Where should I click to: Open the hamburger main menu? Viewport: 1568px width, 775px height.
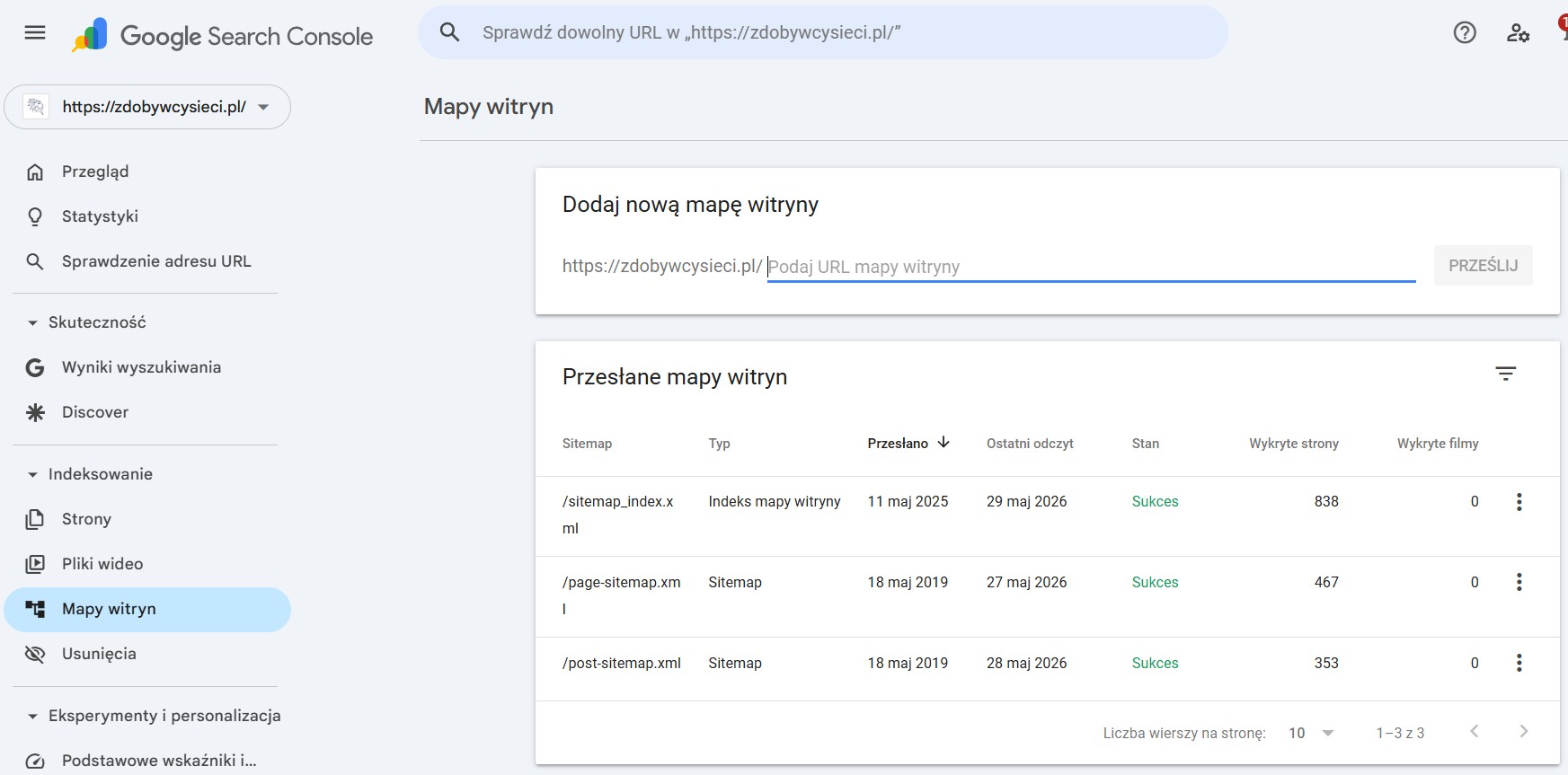35,33
